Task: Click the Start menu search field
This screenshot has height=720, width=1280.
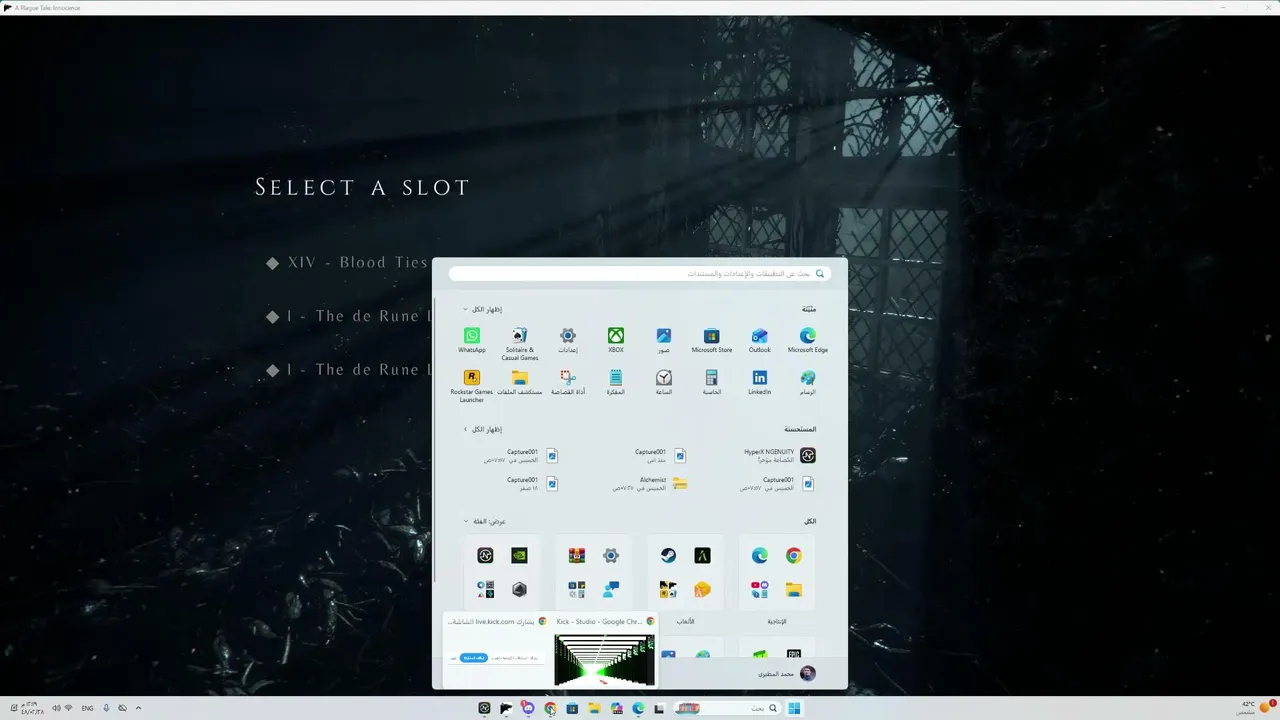Action: 640,273
